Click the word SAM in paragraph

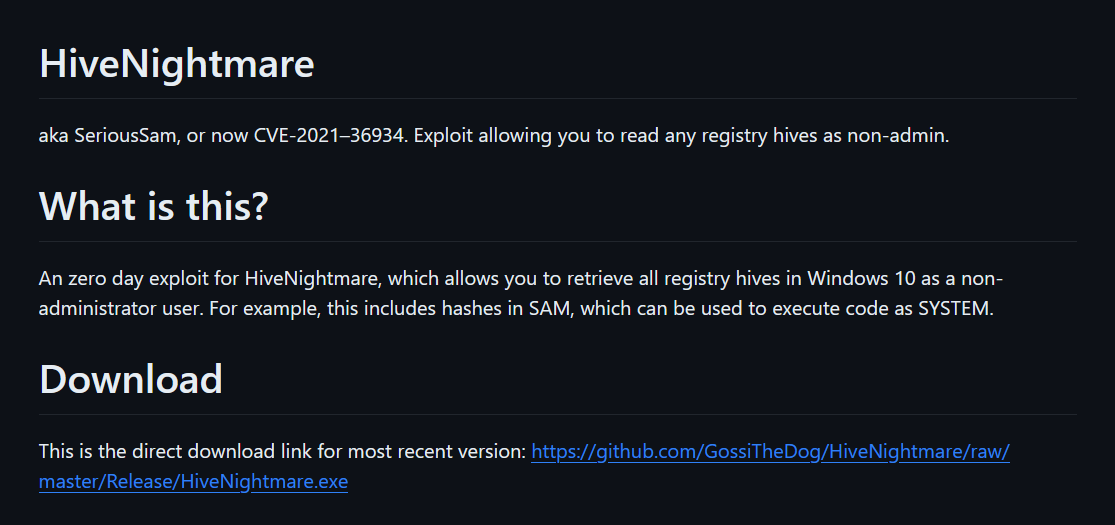(548, 309)
